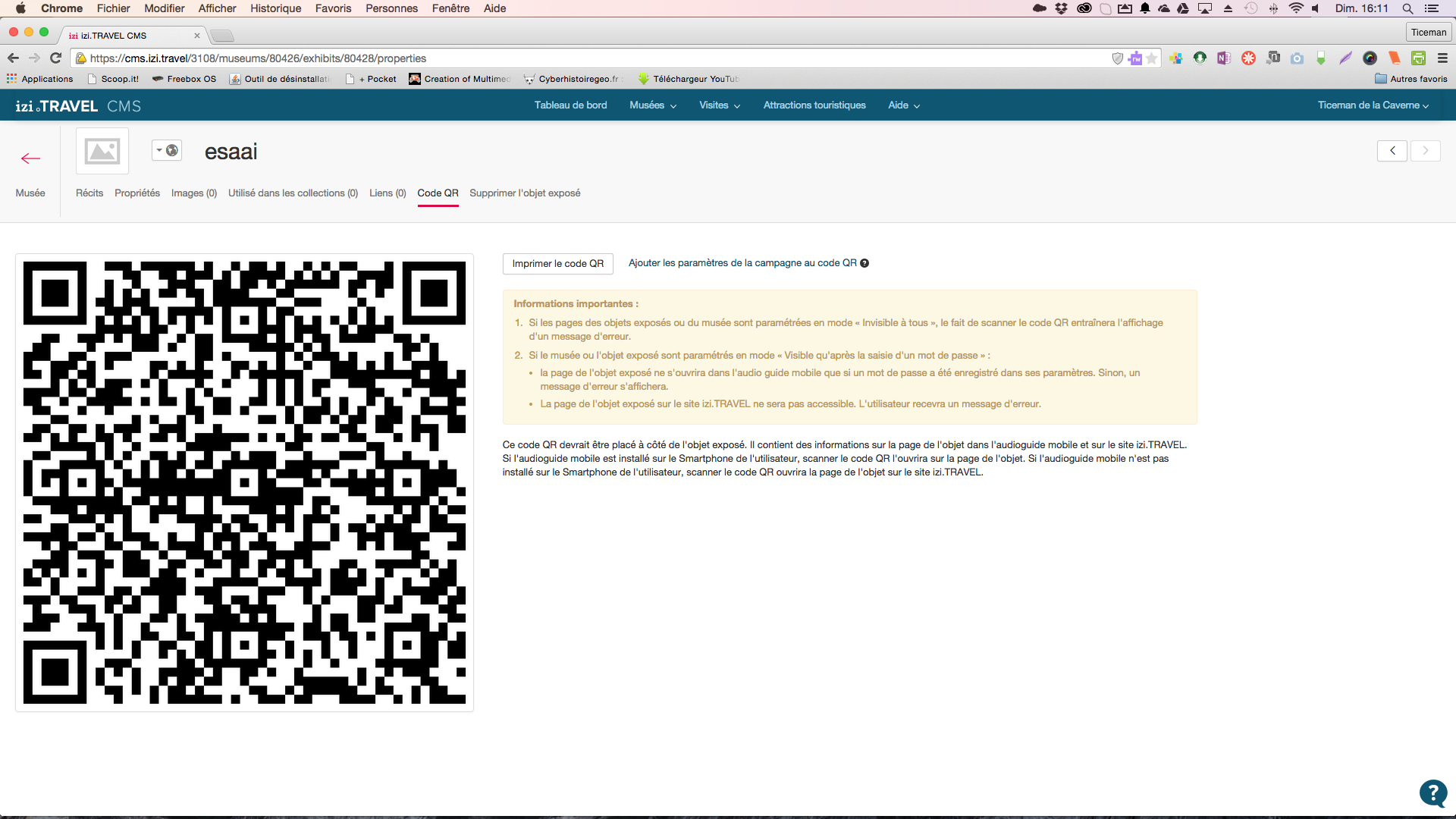The image size is (1456, 819).
Task: Open Spotlight search in menu bar
Action: (x=1407, y=8)
